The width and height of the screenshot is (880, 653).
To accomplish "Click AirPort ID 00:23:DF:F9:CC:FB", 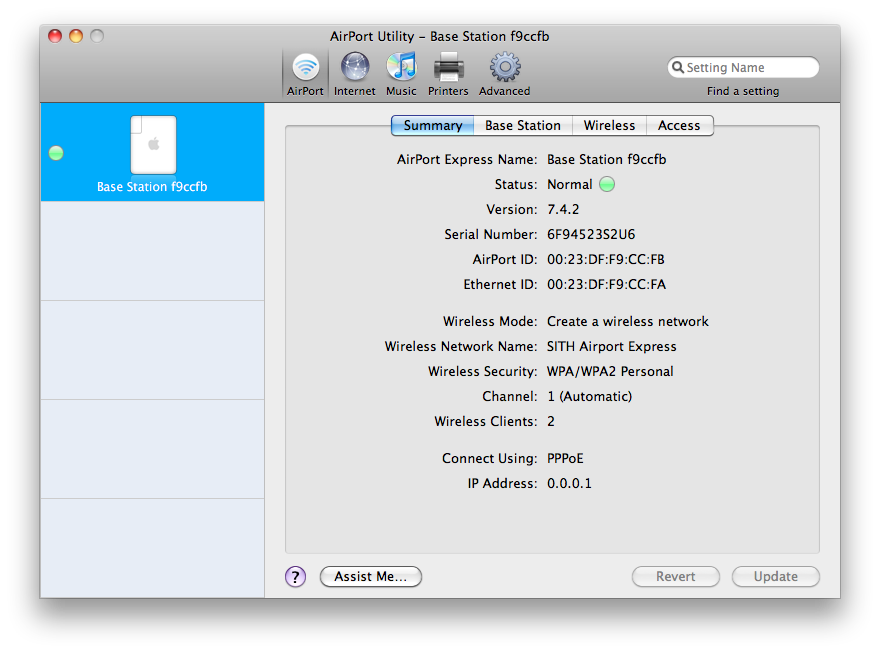I will (606, 259).
